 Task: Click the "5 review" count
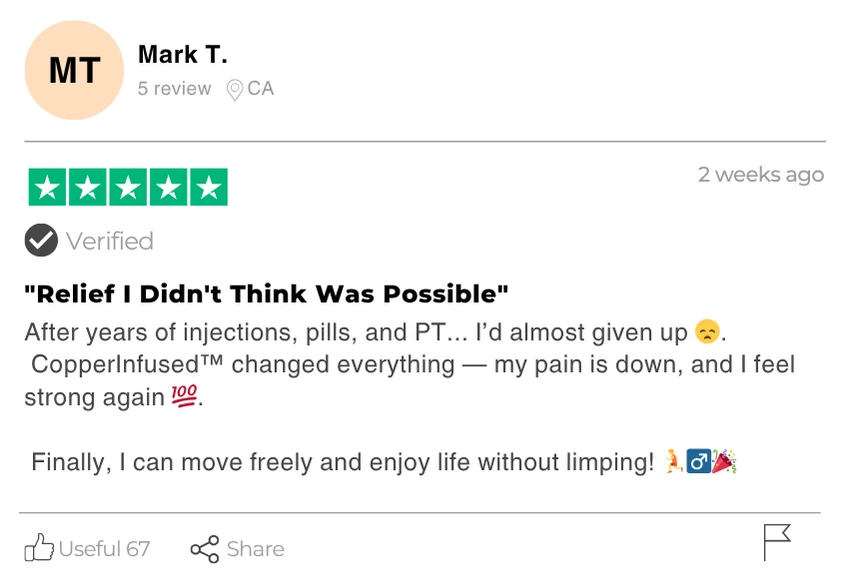click(x=174, y=89)
